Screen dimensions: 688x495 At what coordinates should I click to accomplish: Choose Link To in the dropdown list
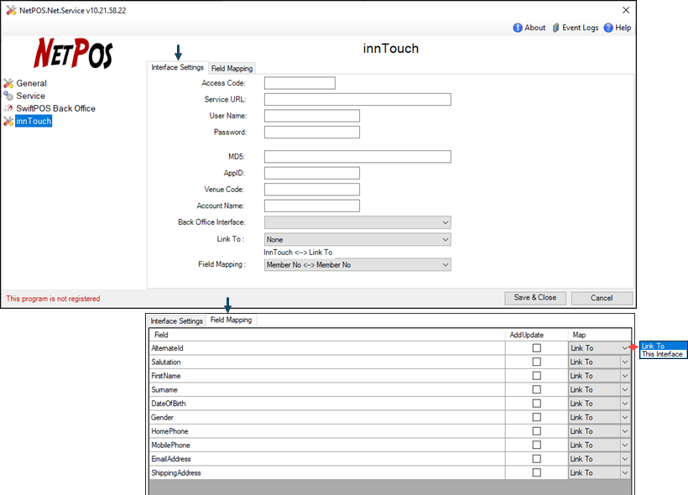[x=663, y=346]
